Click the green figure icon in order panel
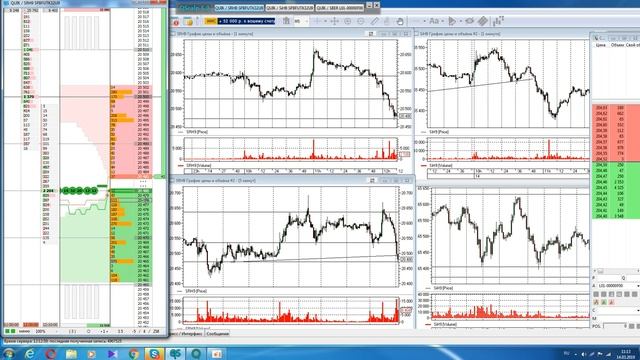The image size is (640, 360). click(604, 302)
